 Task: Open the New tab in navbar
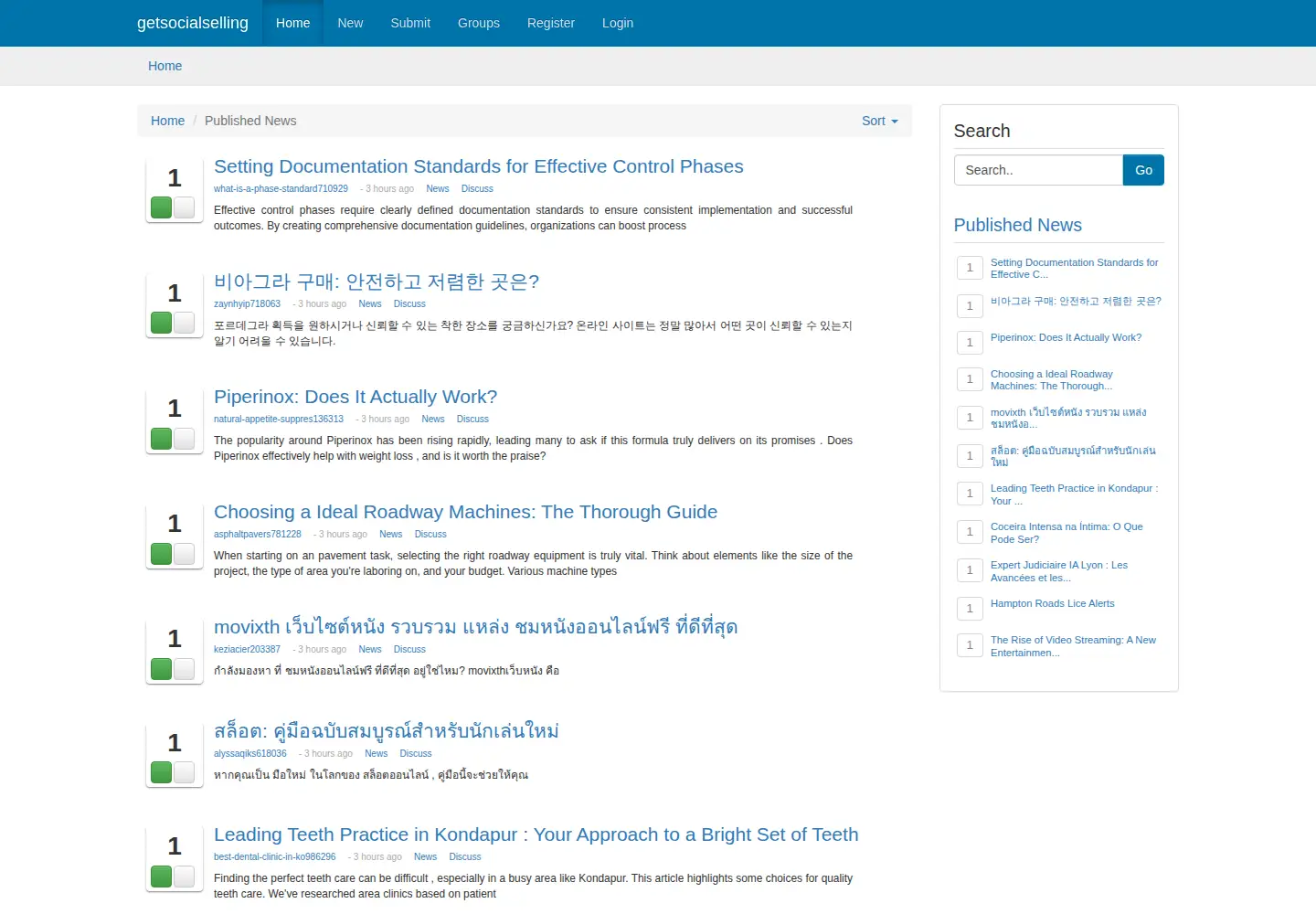click(350, 23)
